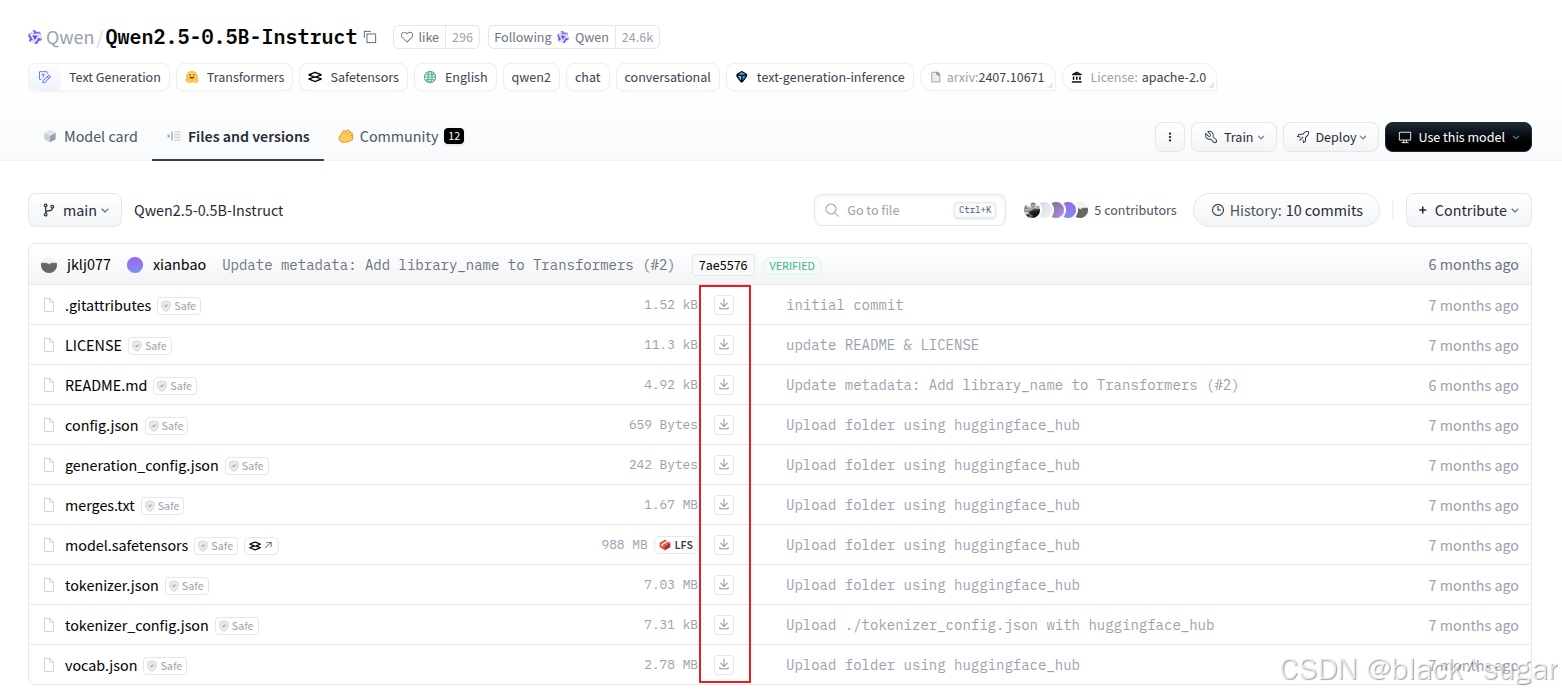The height and width of the screenshot is (697, 1562).
Task: Click the Safe badge next to merges.txt
Action: tap(162, 506)
